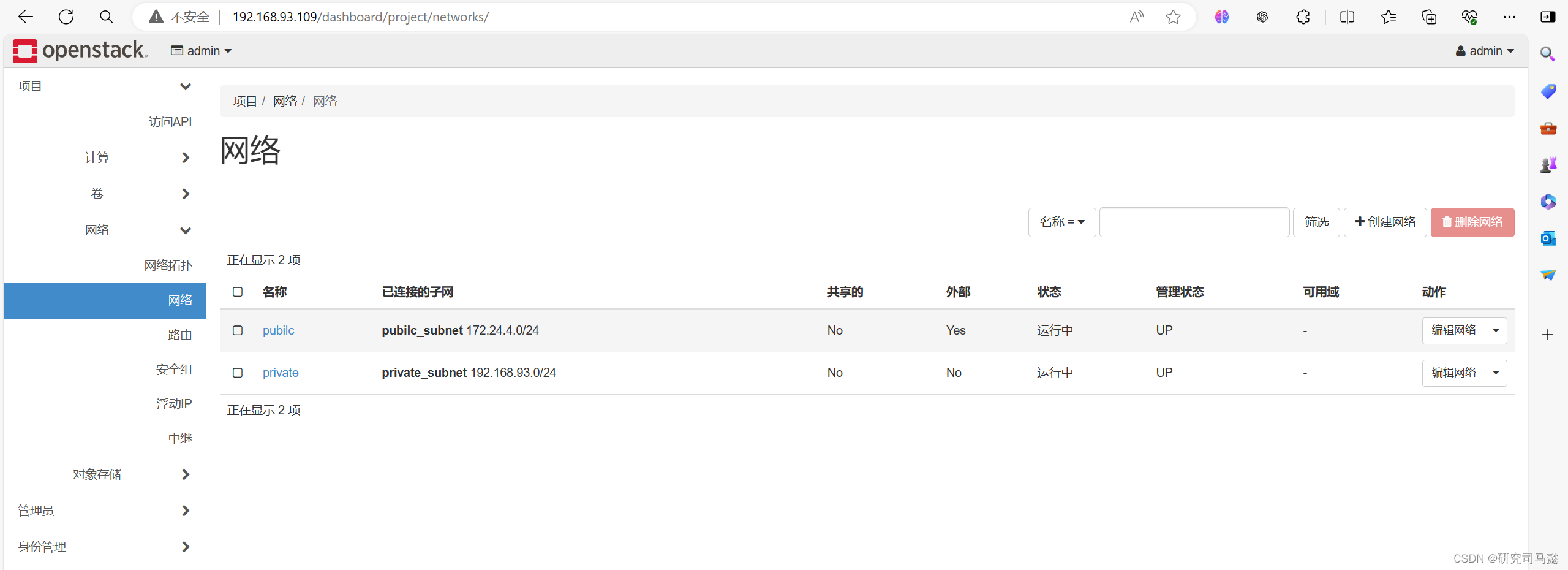The image size is (1568, 570).
Task: Open the sidebar shopping tag icon
Action: point(1548,91)
